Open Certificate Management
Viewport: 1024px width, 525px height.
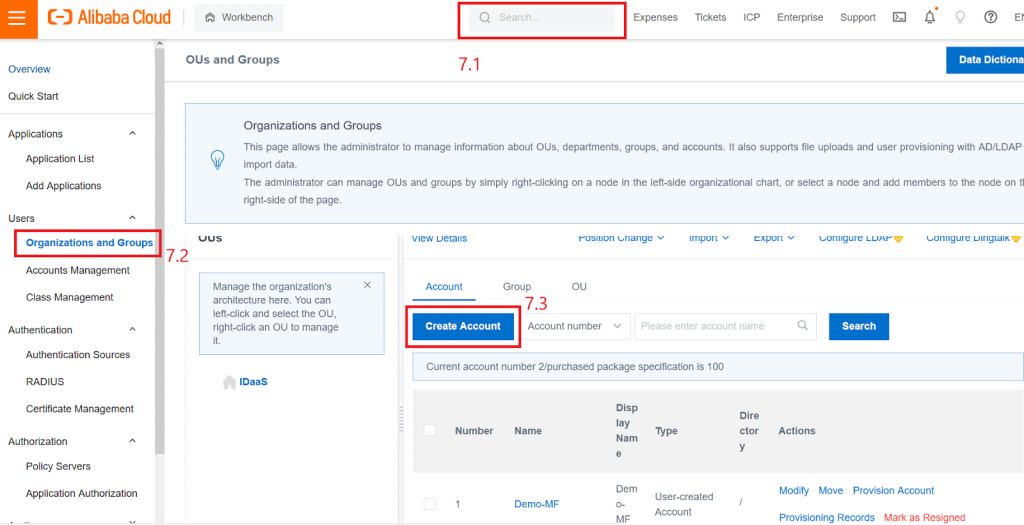[x=80, y=409]
